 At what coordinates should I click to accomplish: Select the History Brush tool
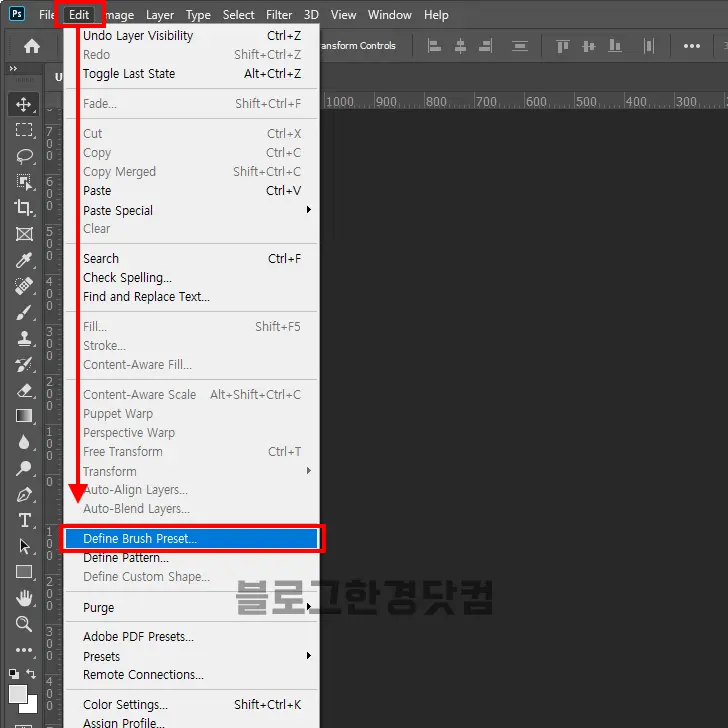click(x=24, y=364)
